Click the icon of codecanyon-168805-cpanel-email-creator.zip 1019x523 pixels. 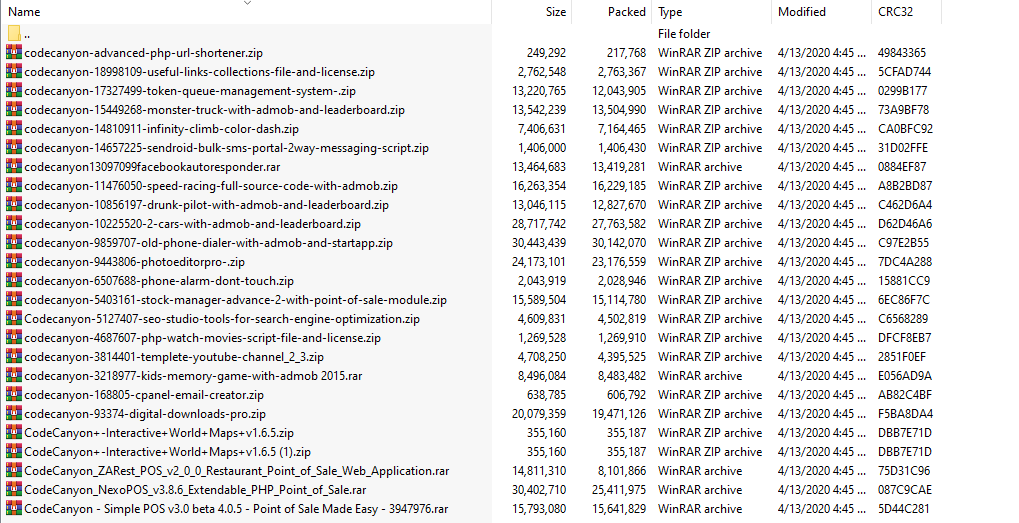pyautogui.click(x=14, y=394)
